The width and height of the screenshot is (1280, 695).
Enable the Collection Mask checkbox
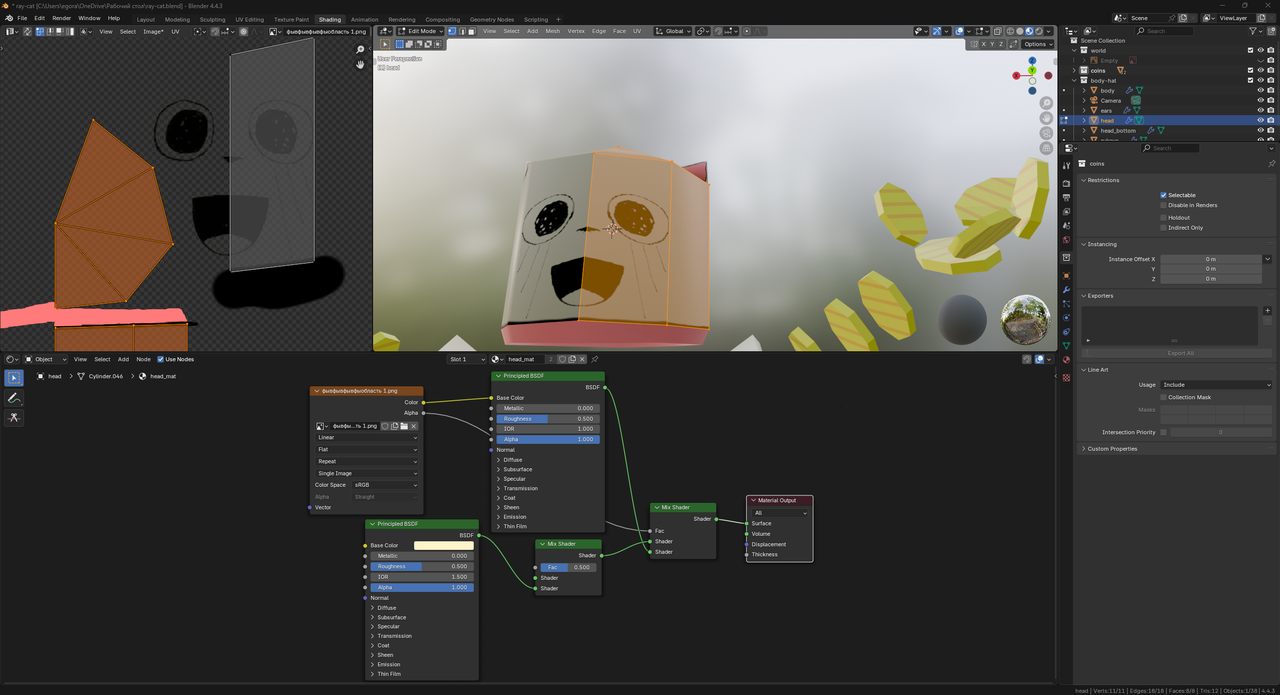(x=1164, y=397)
